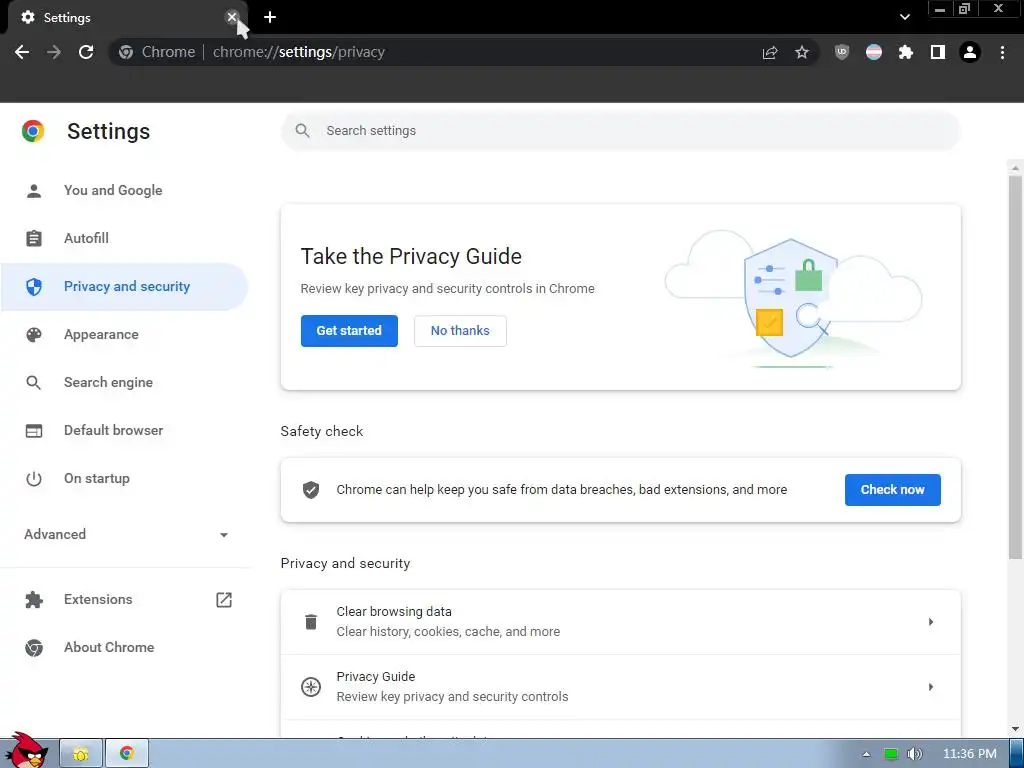Open the Appearance section

124,334
